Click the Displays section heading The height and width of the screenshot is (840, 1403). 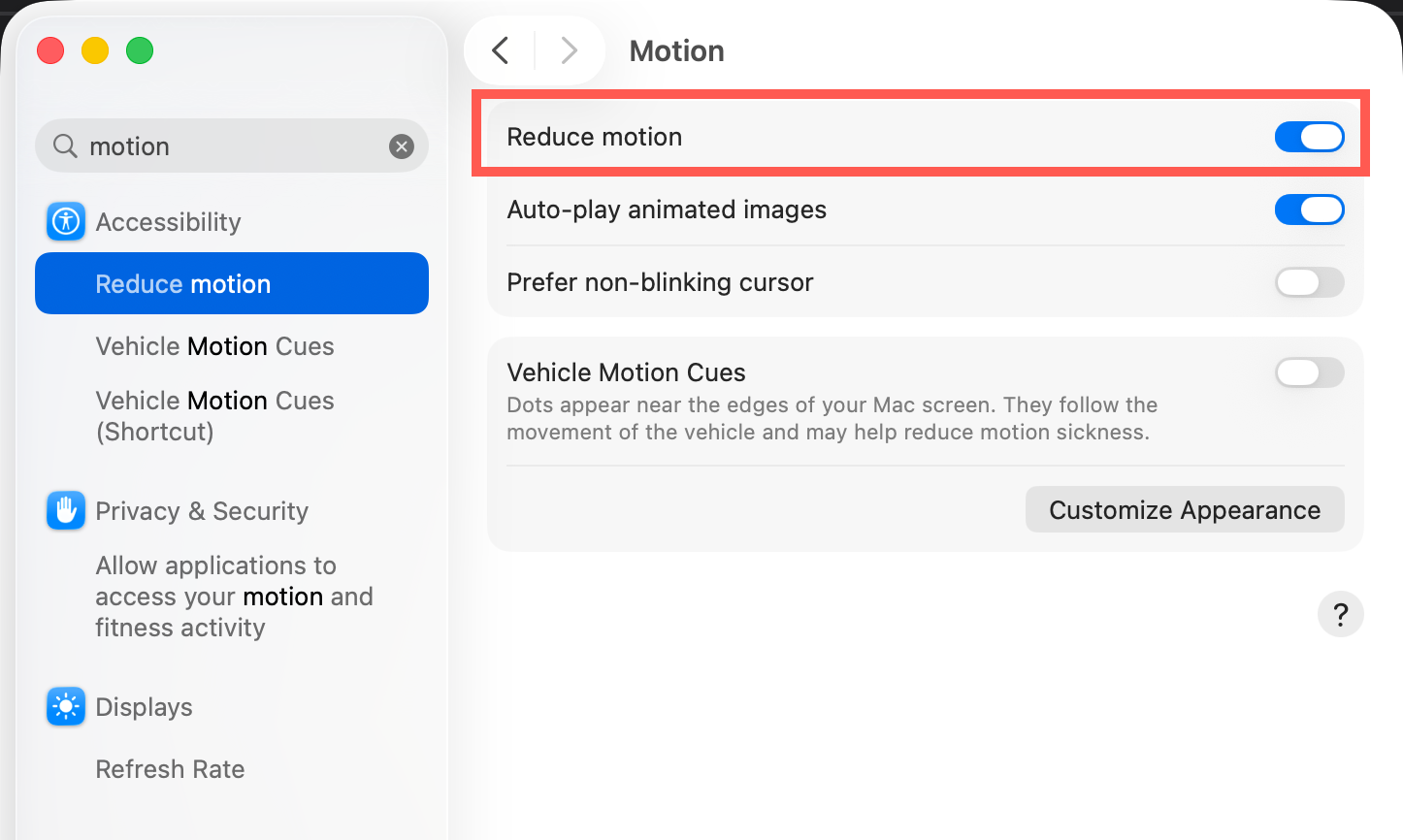(x=144, y=707)
